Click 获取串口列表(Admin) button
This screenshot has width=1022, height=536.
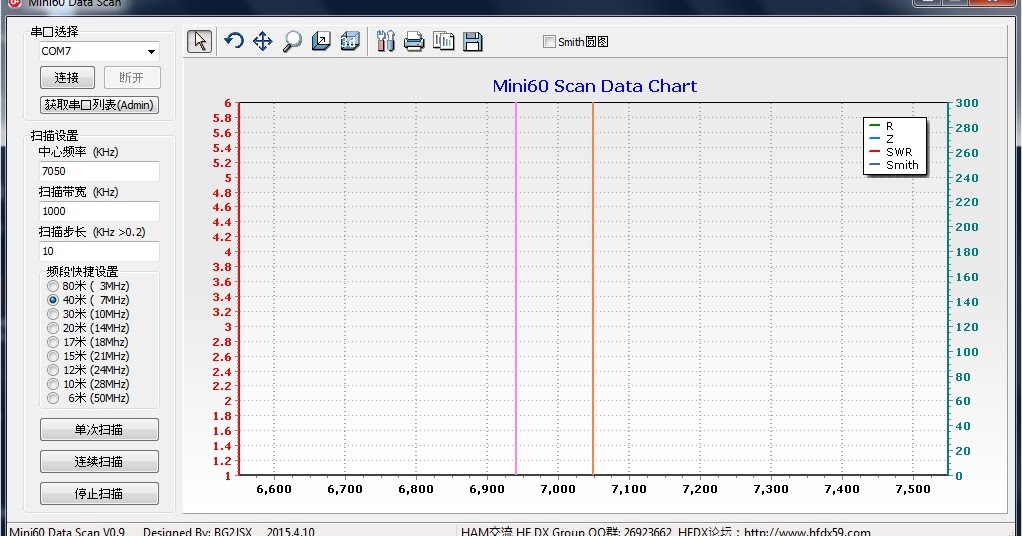tap(99, 105)
